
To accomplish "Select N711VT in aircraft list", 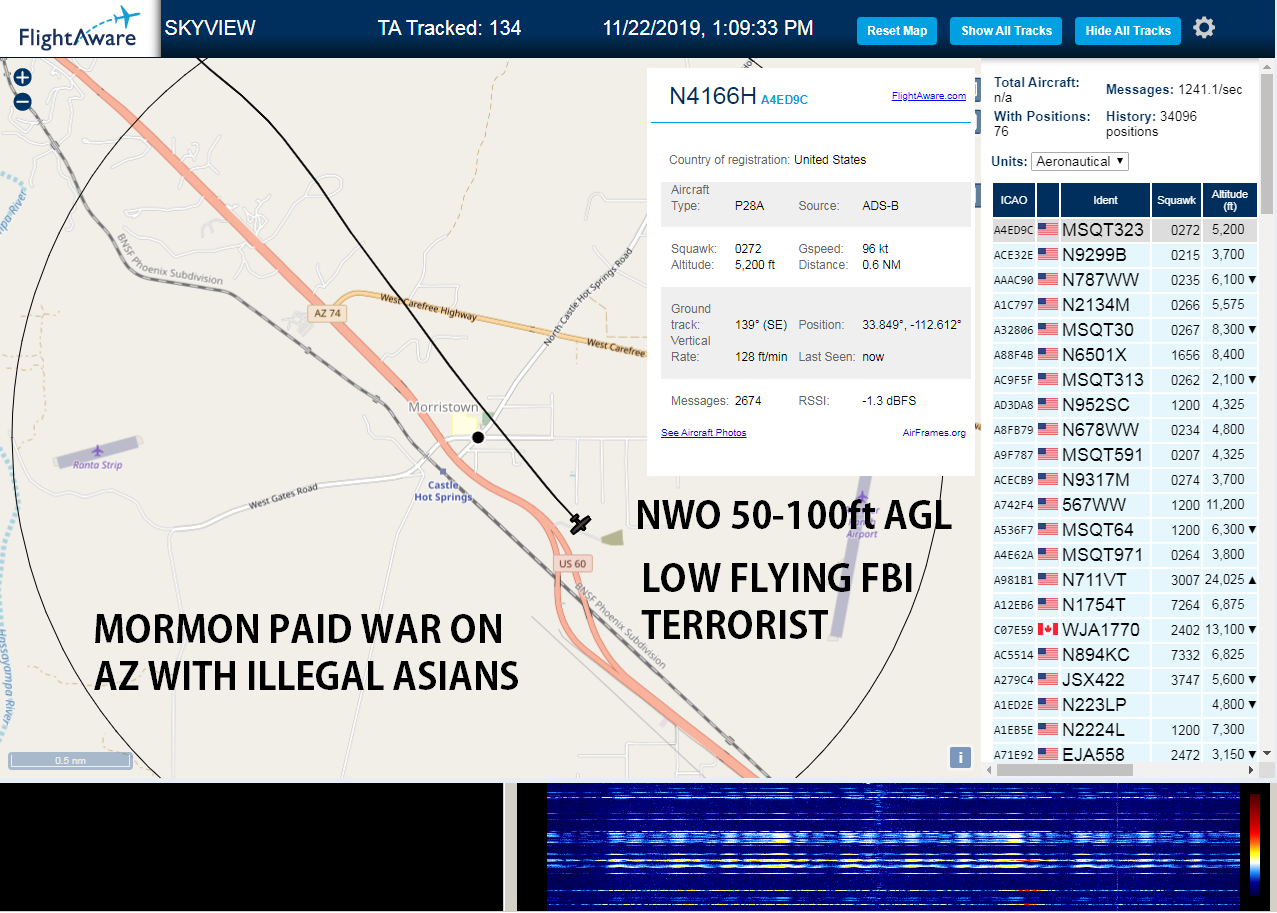I will click(x=1125, y=580).
